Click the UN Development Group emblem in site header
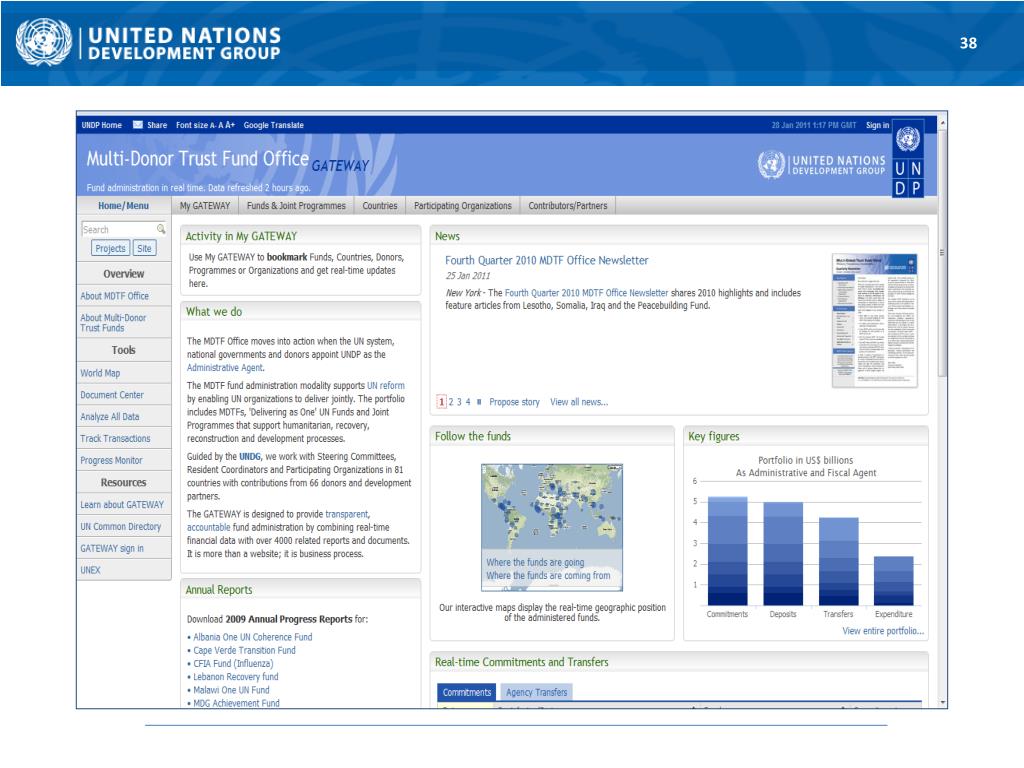 coord(771,165)
